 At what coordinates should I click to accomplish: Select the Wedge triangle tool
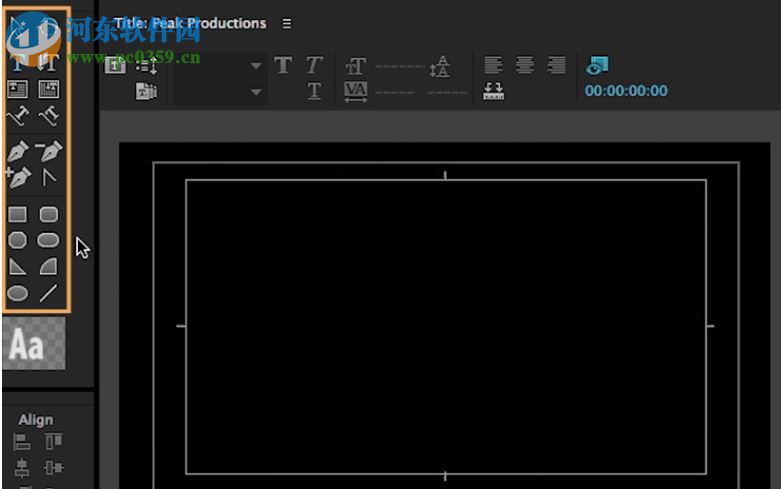[18, 266]
